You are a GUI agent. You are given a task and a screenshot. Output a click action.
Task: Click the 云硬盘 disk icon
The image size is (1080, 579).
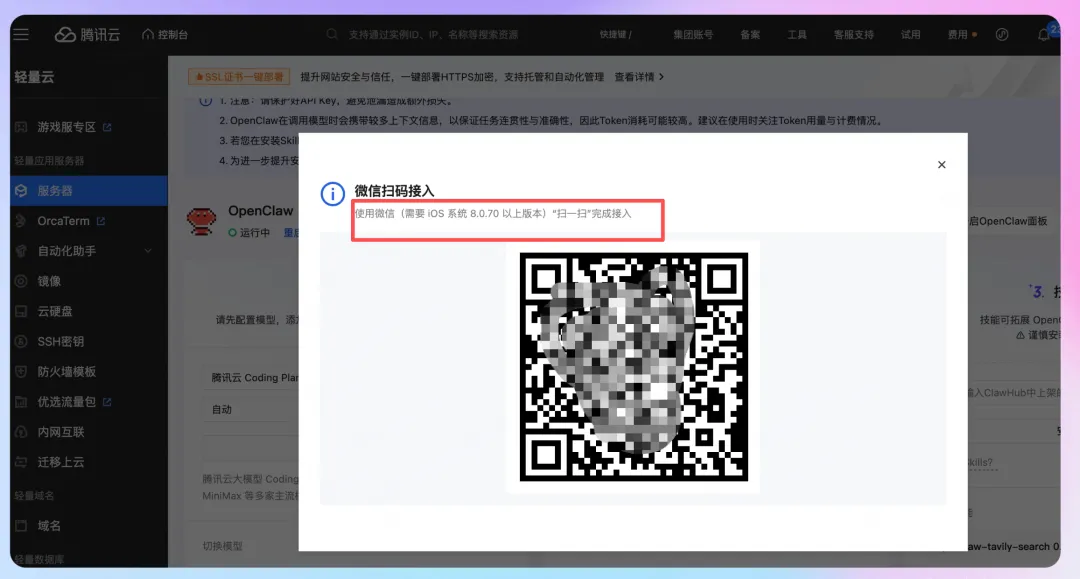pos(21,311)
